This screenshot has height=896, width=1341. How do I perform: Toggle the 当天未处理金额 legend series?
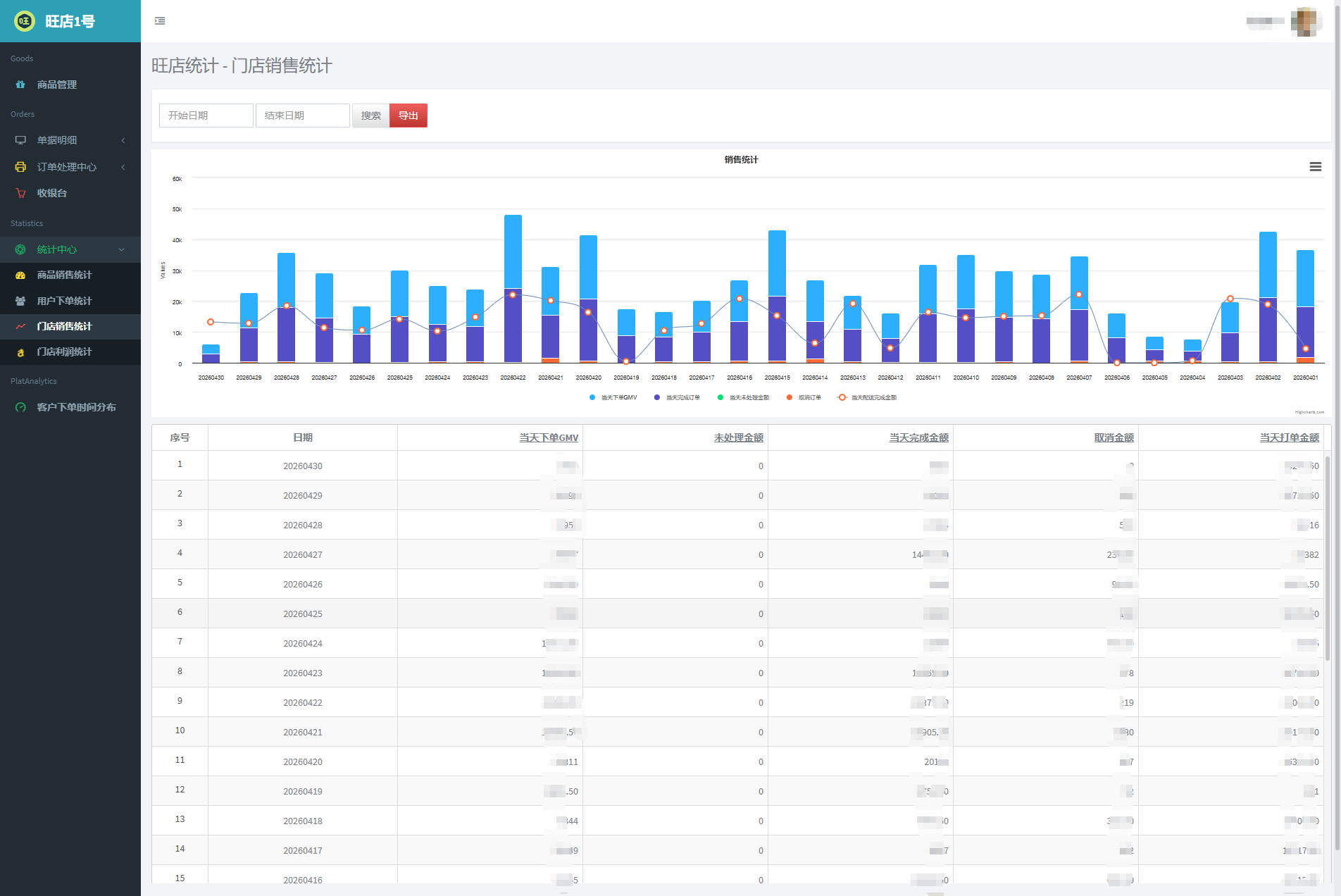point(743,397)
